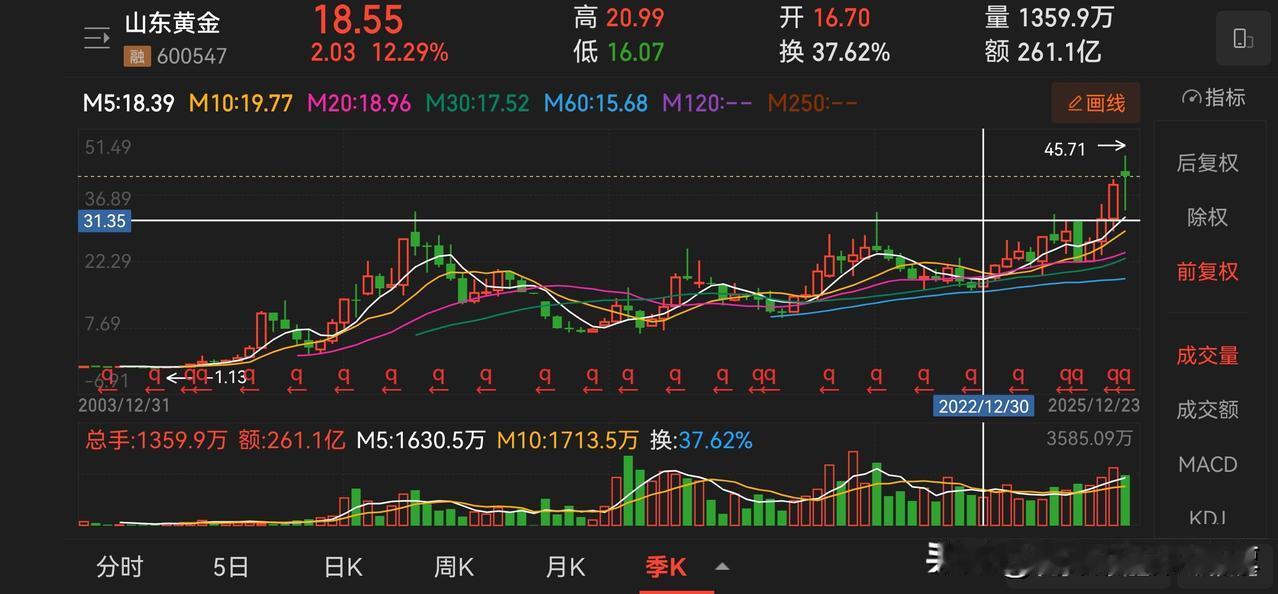Viewport: 1278px width, 594px height.
Task: Tap the M30:17.52 moving average label
Action: (477, 103)
